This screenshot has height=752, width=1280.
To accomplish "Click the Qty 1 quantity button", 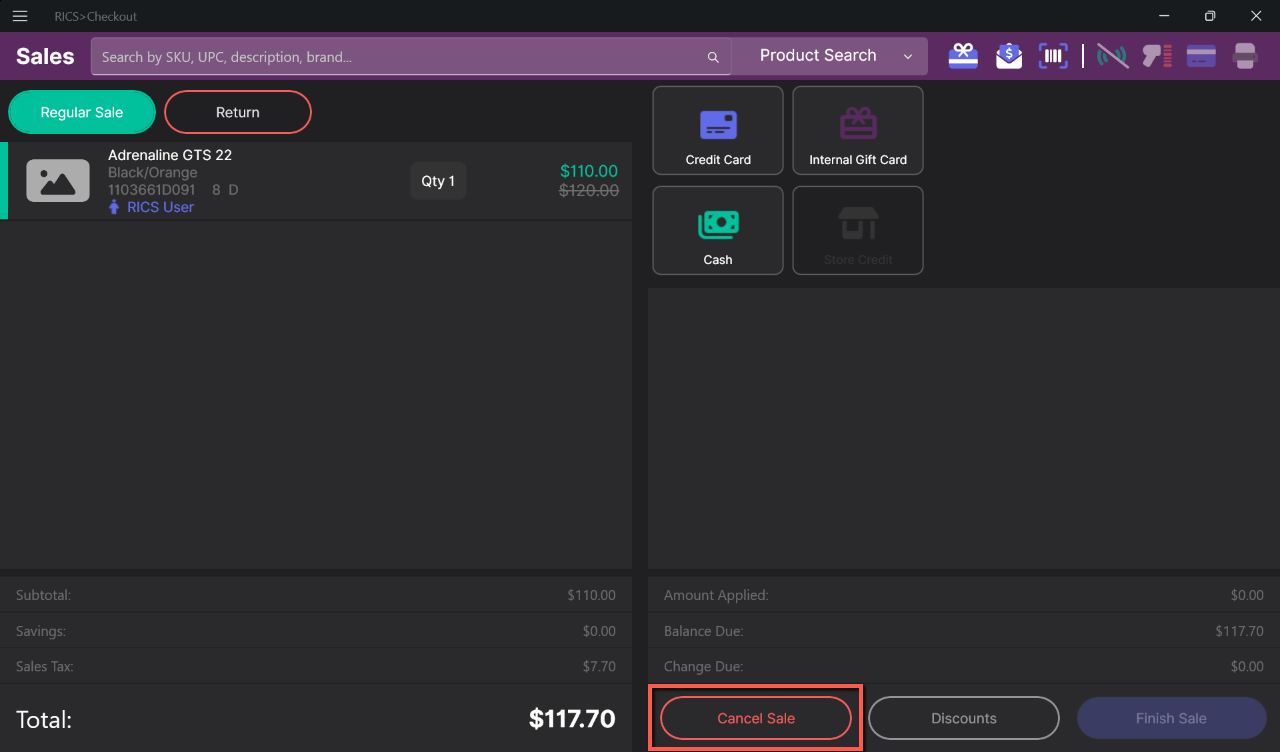I will (438, 181).
